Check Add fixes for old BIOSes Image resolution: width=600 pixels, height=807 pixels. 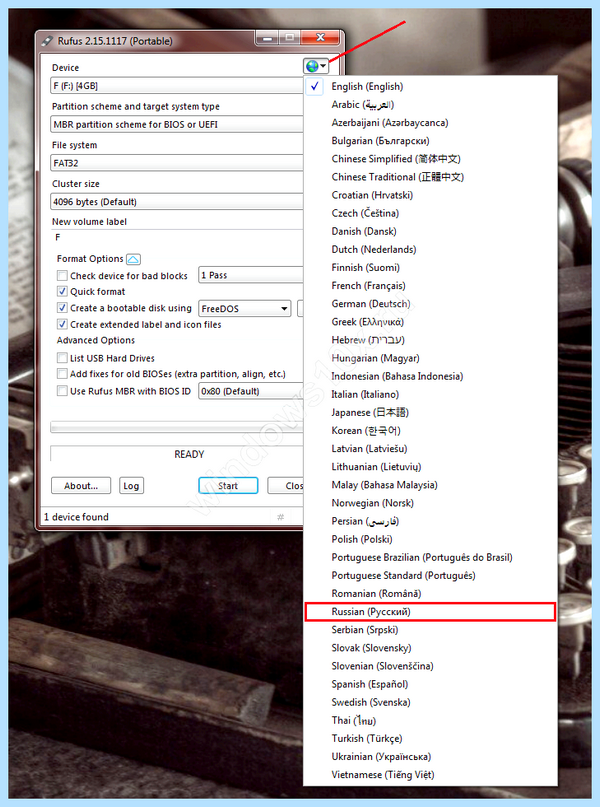coord(62,374)
